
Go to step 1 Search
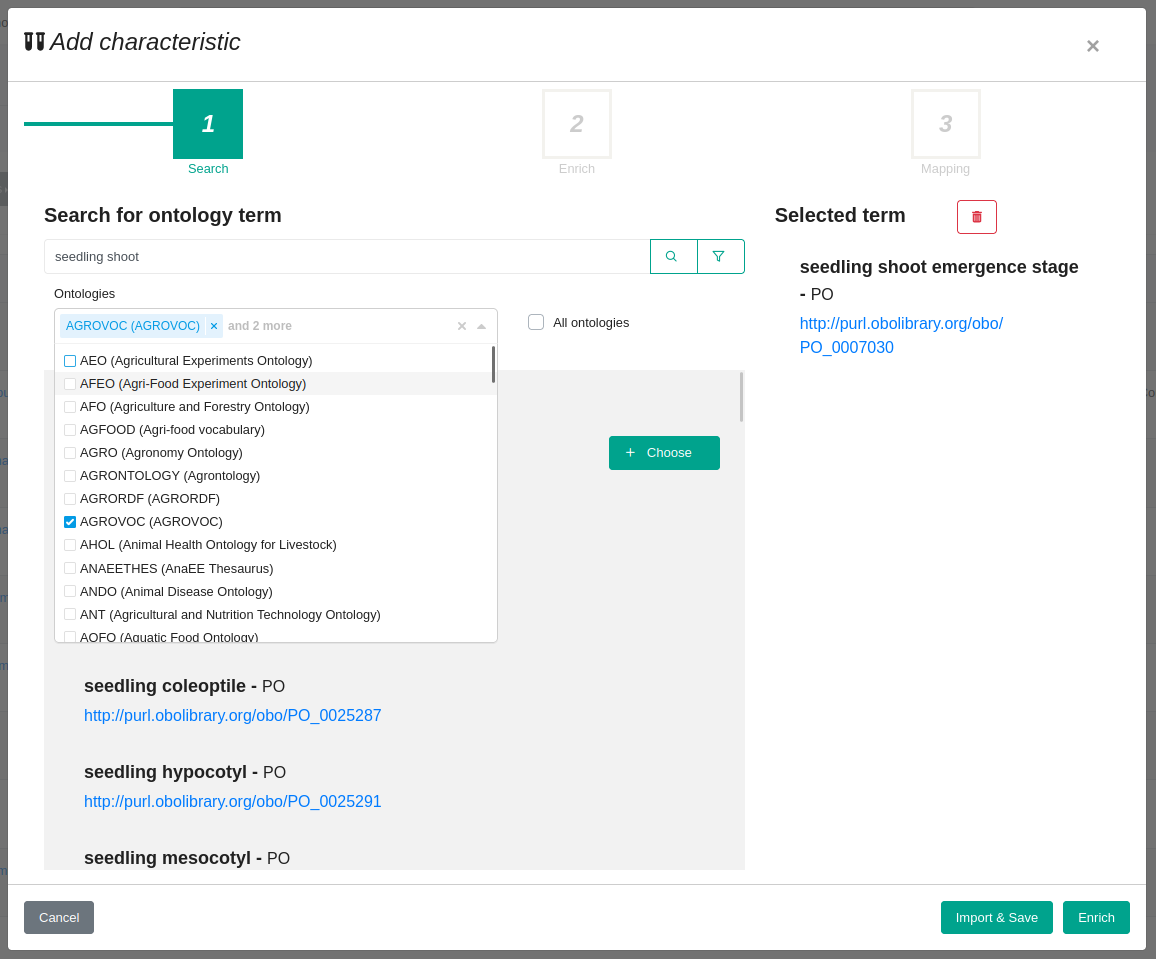click(x=208, y=124)
